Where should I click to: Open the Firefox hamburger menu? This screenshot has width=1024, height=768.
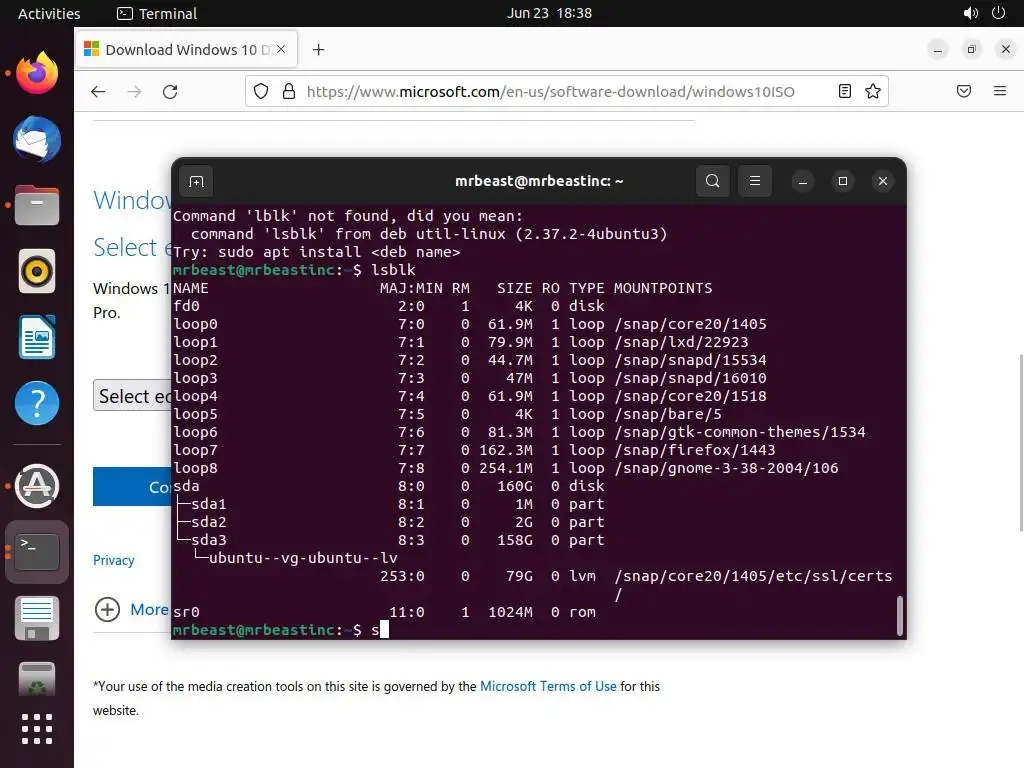point(1000,91)
